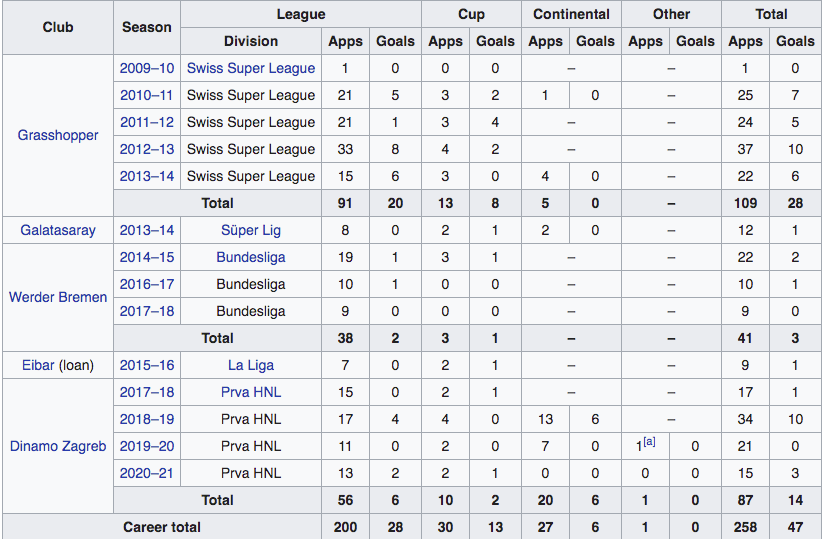Click the blue Prva HNL link
This screenshot has height=539, width=822.
(x=251, y=392)
